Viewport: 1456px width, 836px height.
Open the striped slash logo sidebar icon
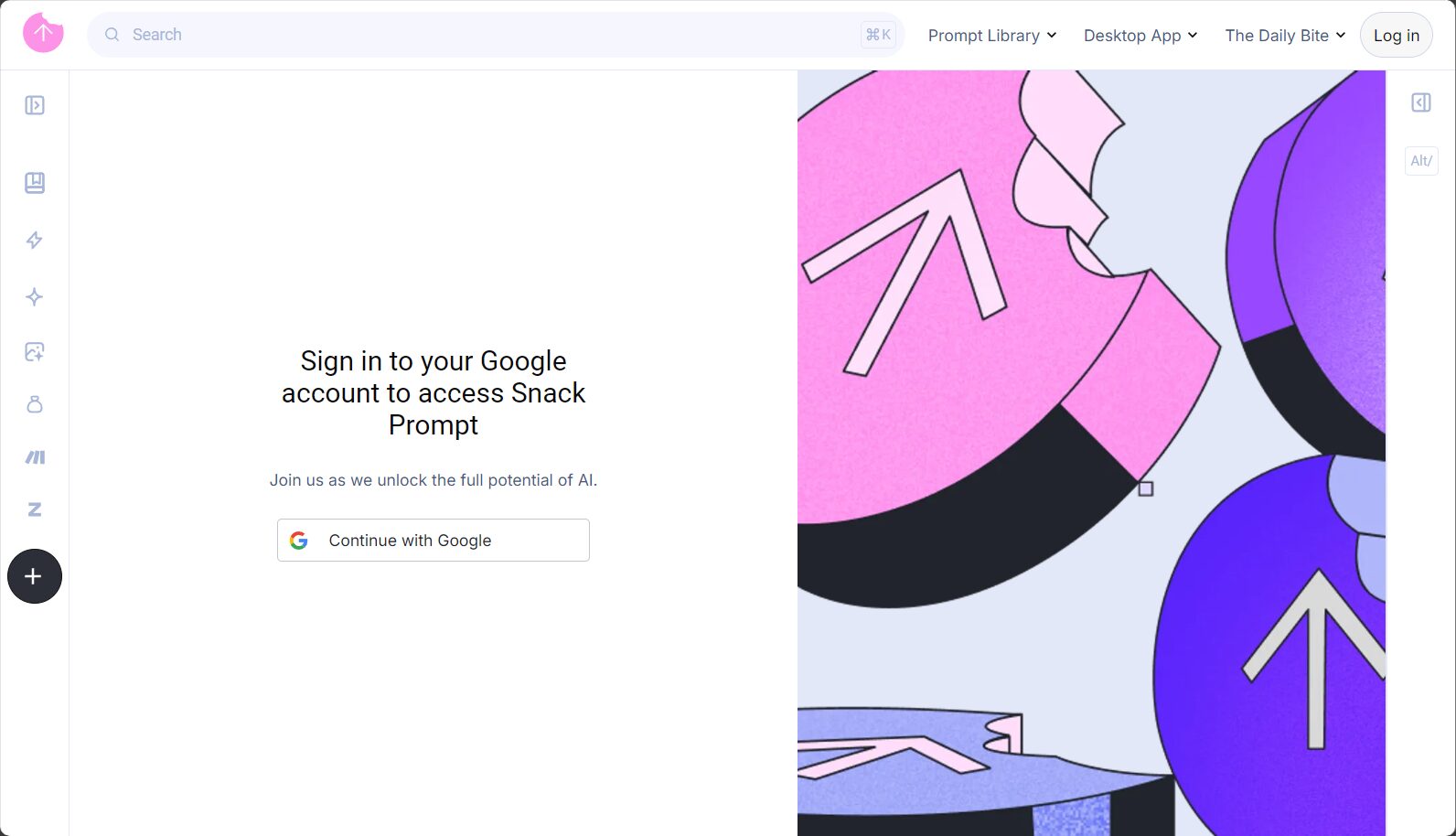click(35, 457)
